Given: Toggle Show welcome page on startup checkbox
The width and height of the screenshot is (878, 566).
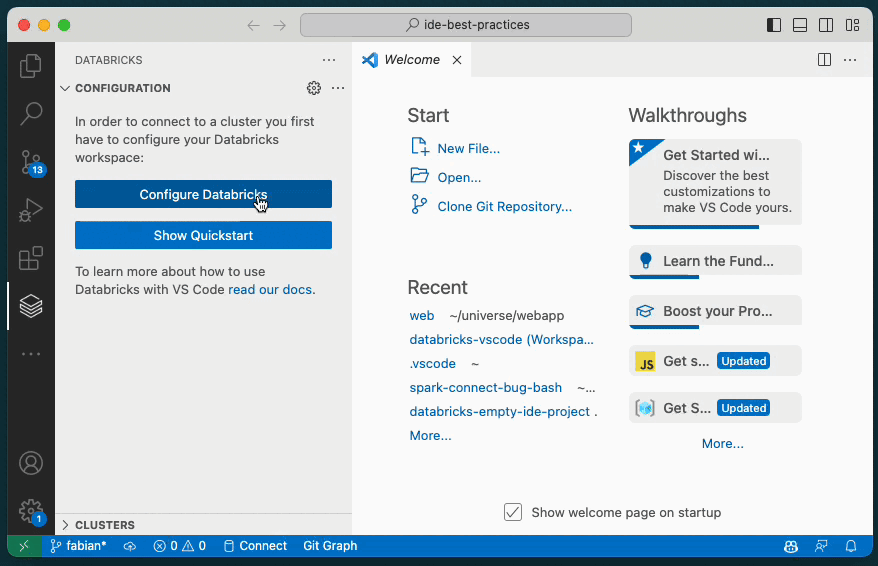Looking at the screenshot, I should [513, 512].
